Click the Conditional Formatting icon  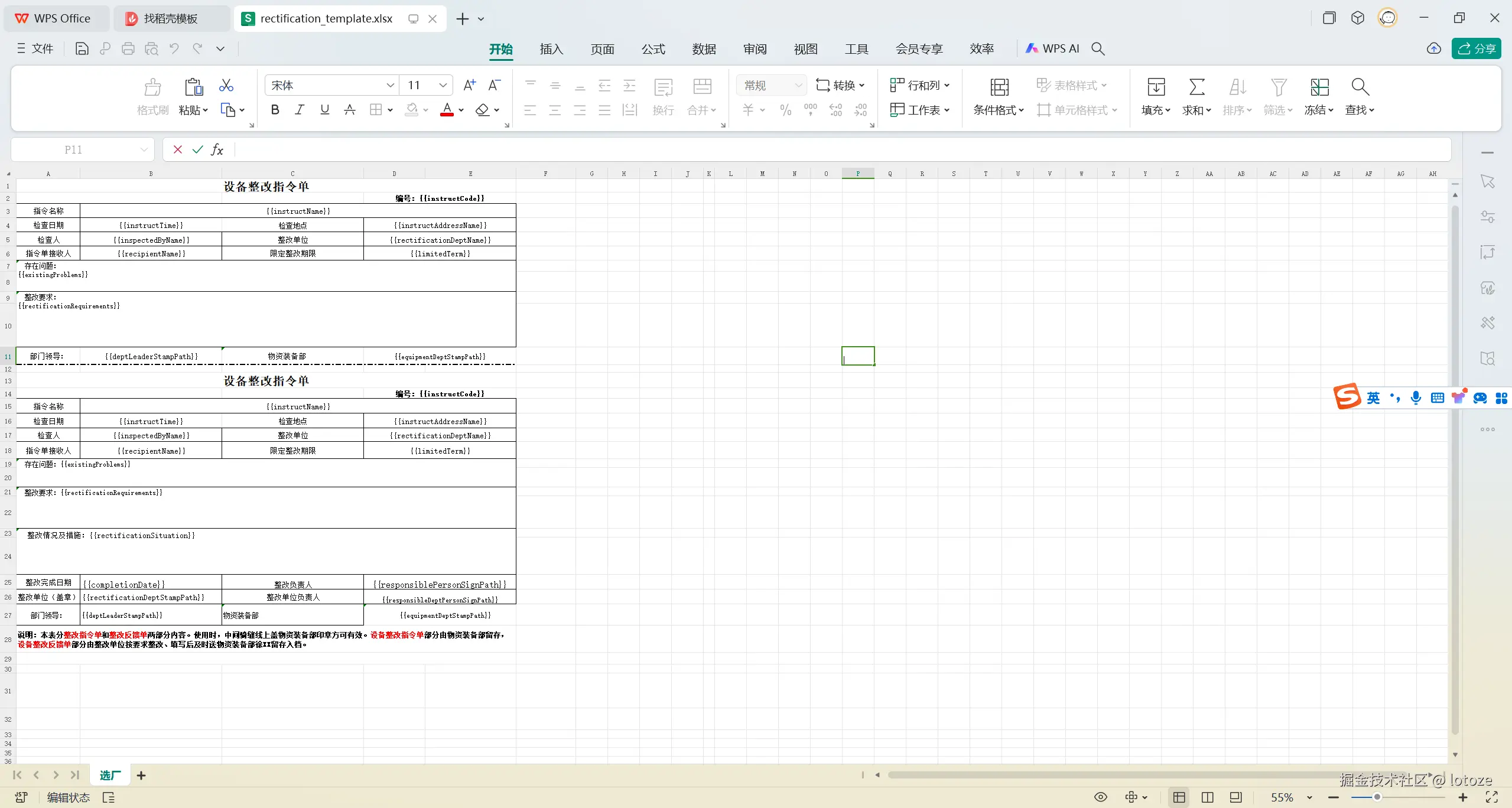click(x=999, y=87)
